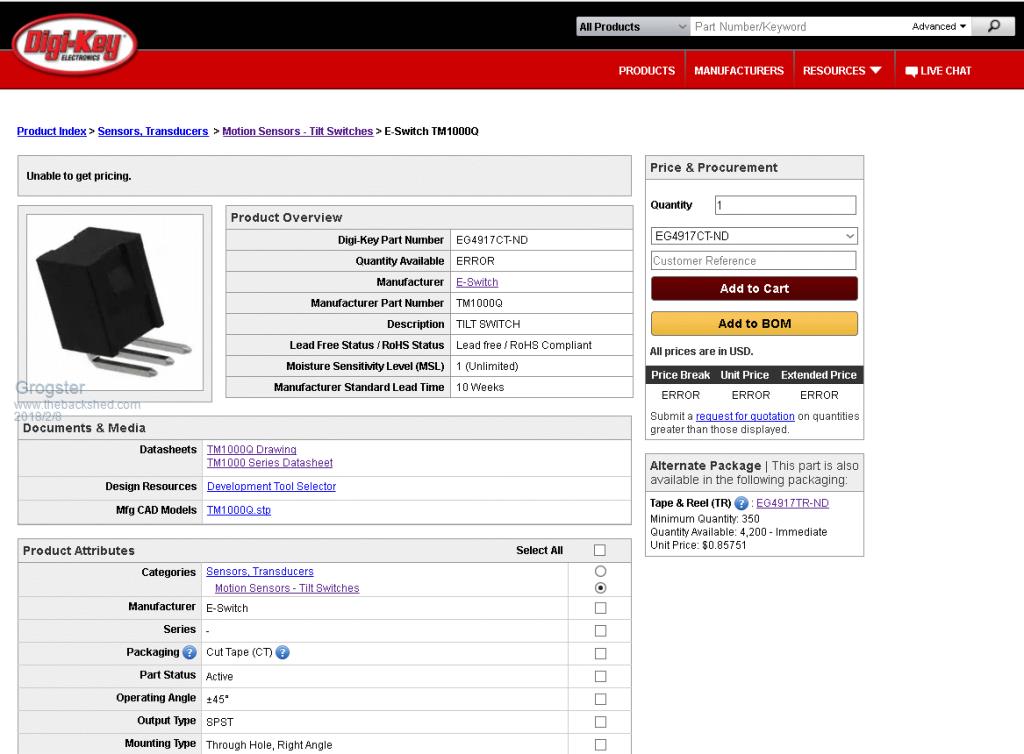Image resolution: width=1024 pixels, height=754 pixels.
Task: Click the Quantity input field
Action: 785,205
